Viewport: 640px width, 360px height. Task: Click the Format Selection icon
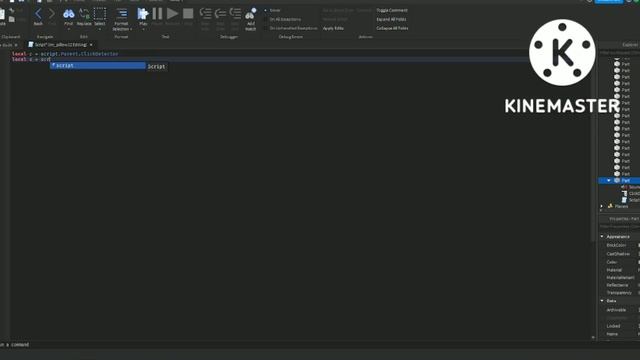pyautogui.click(x=122, y=14)
